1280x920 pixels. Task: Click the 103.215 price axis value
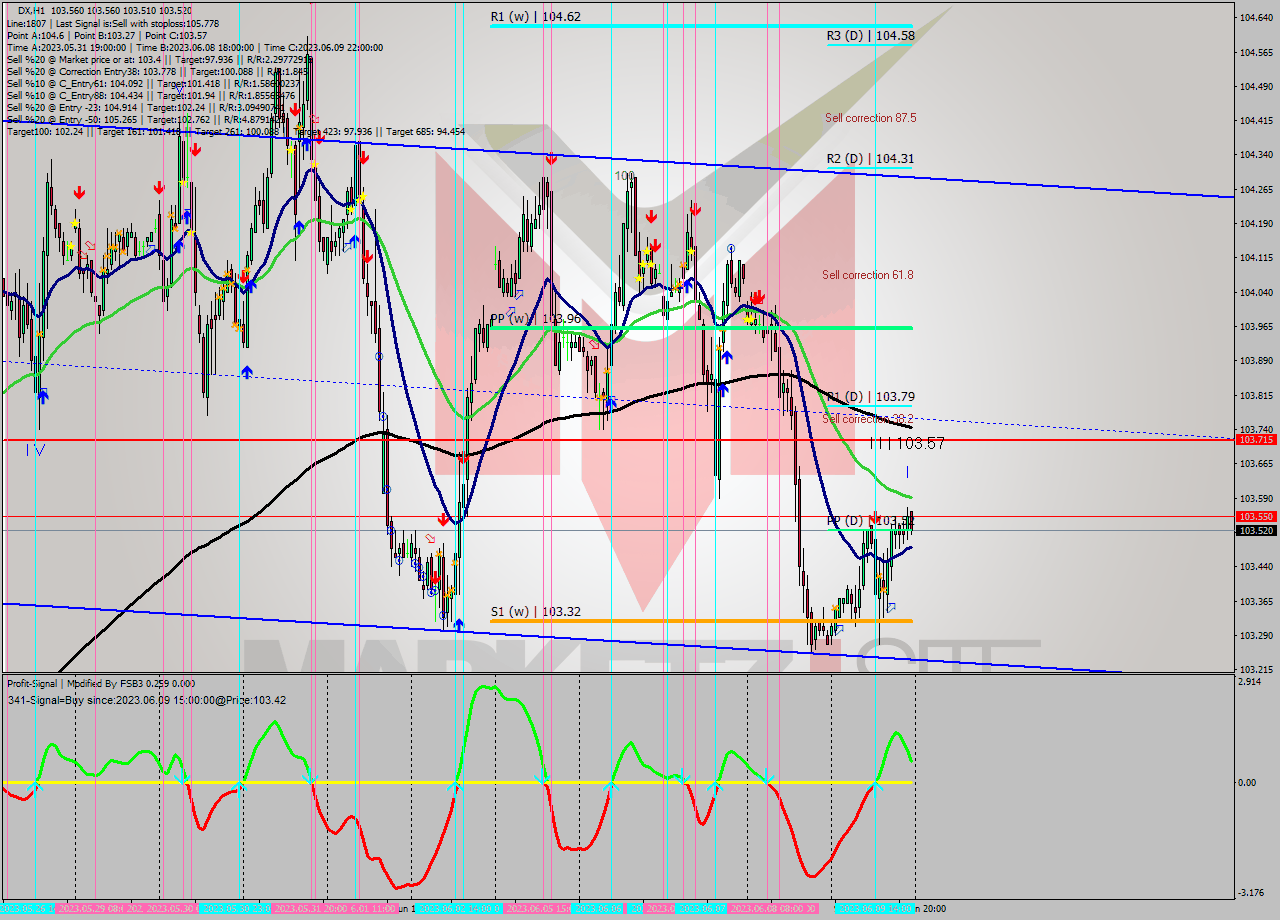tap(1256, 669)
